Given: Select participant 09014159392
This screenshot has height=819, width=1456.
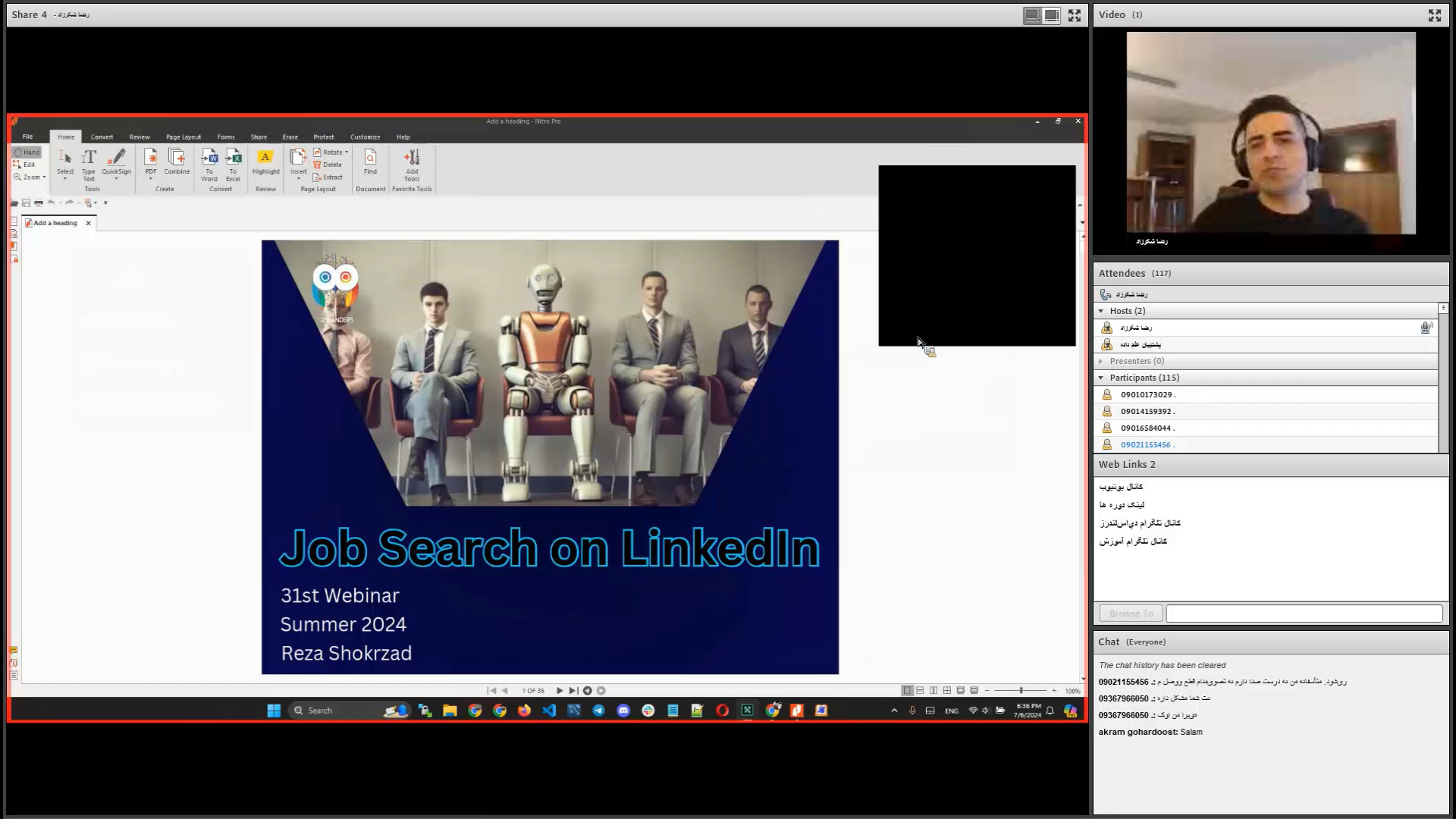Looking at the screenshot, I should tap(1266, 411).
